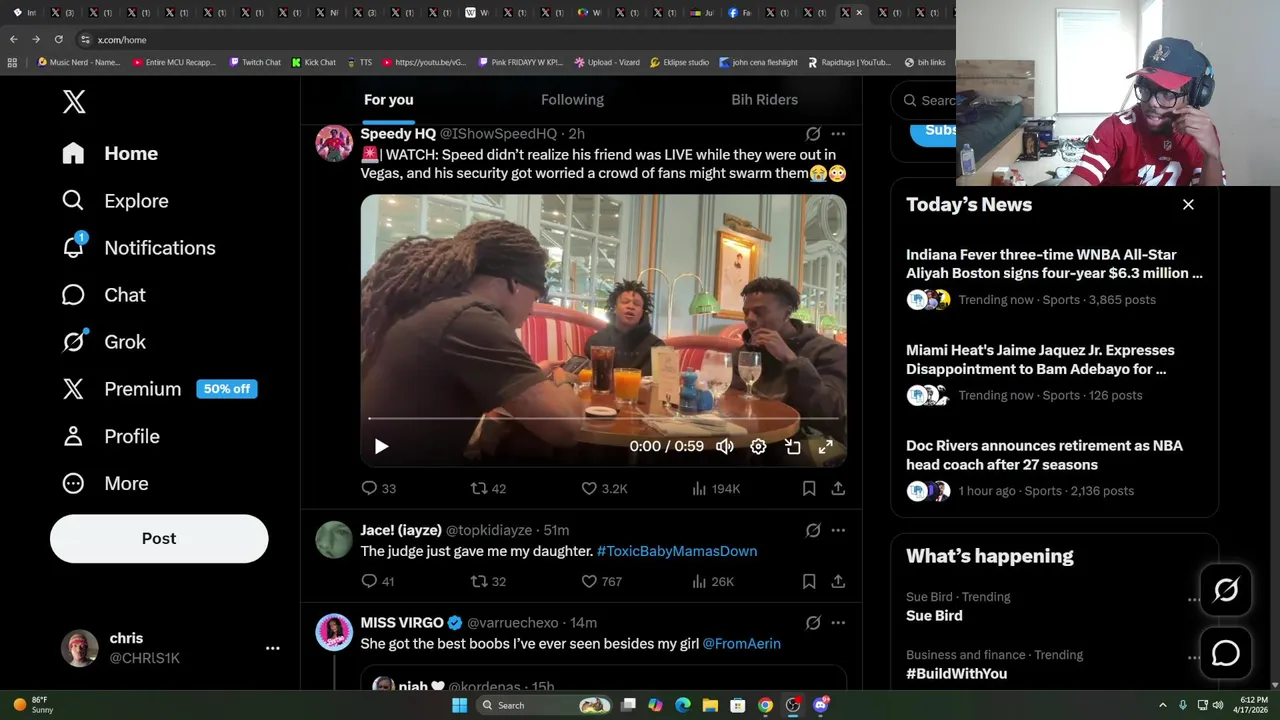Open File Explorer from the taskbar
This screenshot has width=1280, height=720.
pos(710,705)
